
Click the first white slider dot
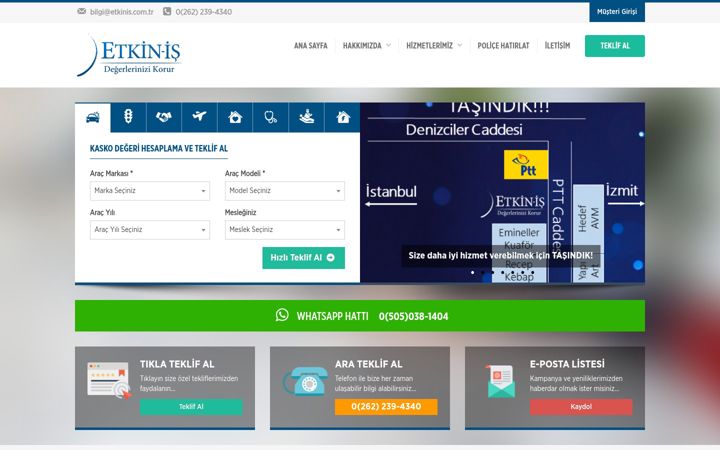[472, 272]
